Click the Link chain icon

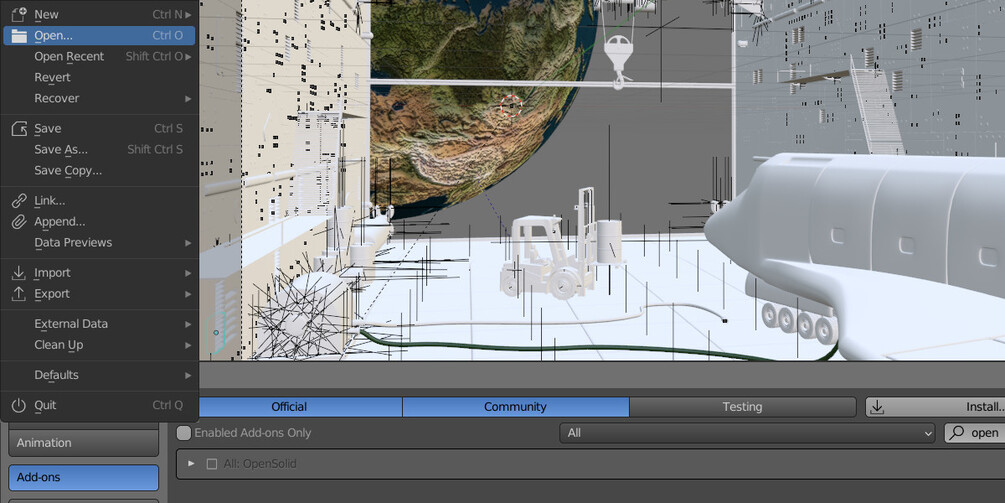click(19, 201)
